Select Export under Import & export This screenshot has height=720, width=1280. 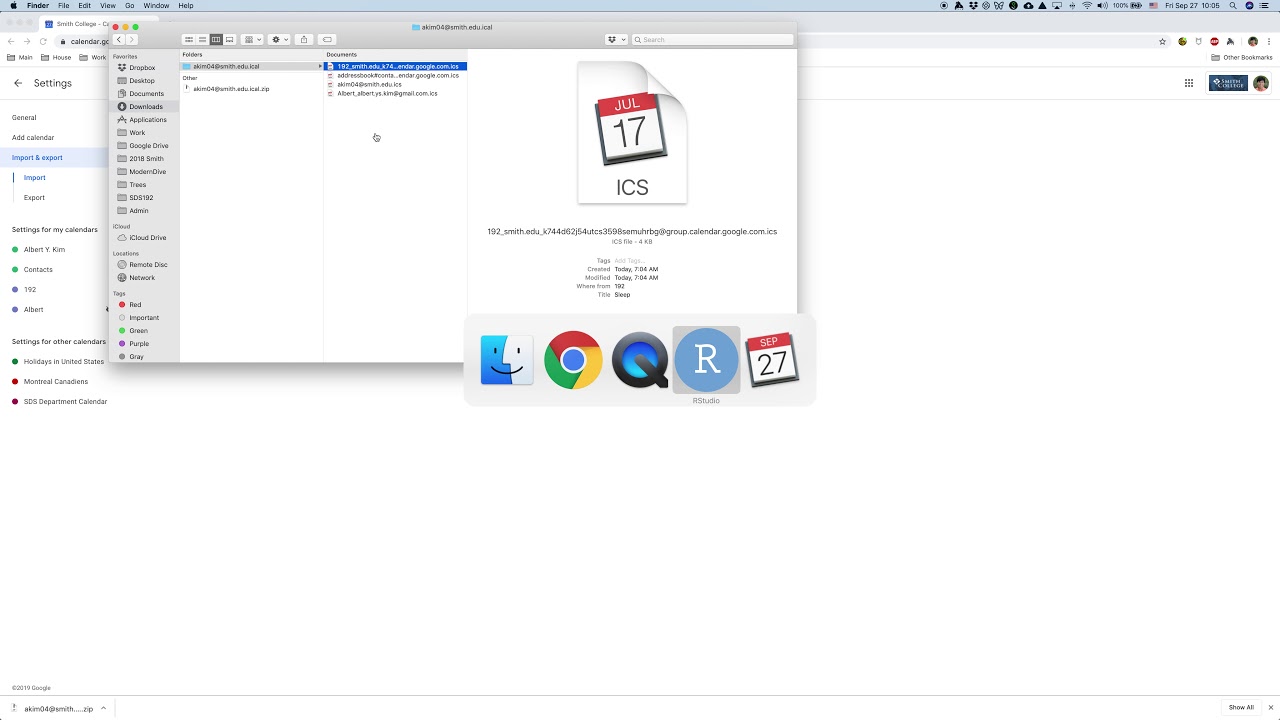pos(34,198)
